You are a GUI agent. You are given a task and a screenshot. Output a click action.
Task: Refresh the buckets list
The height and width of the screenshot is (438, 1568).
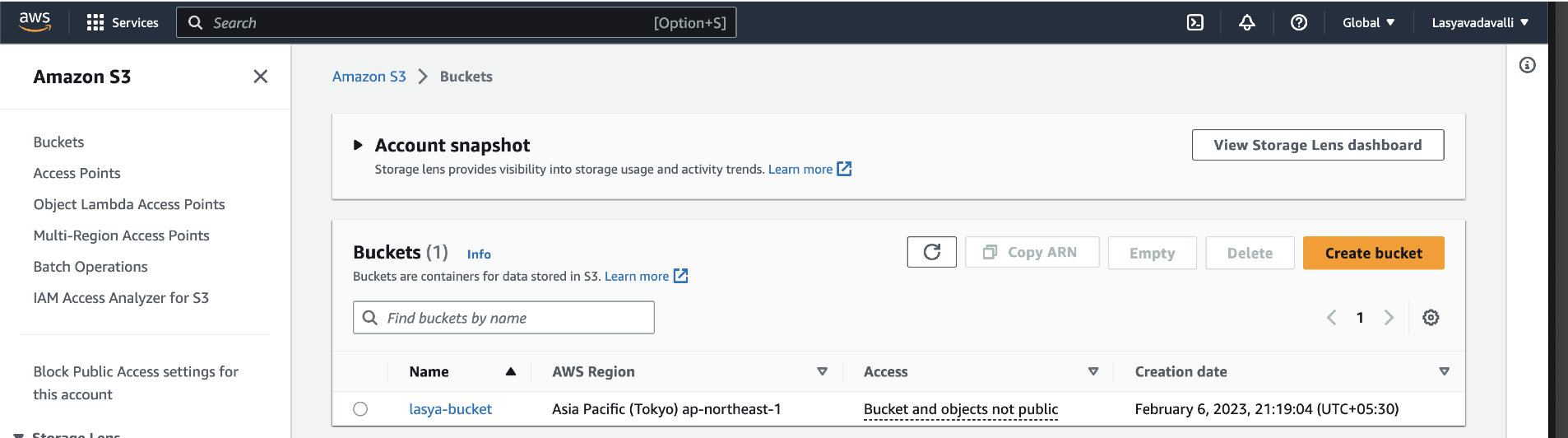tap(932, 252)
